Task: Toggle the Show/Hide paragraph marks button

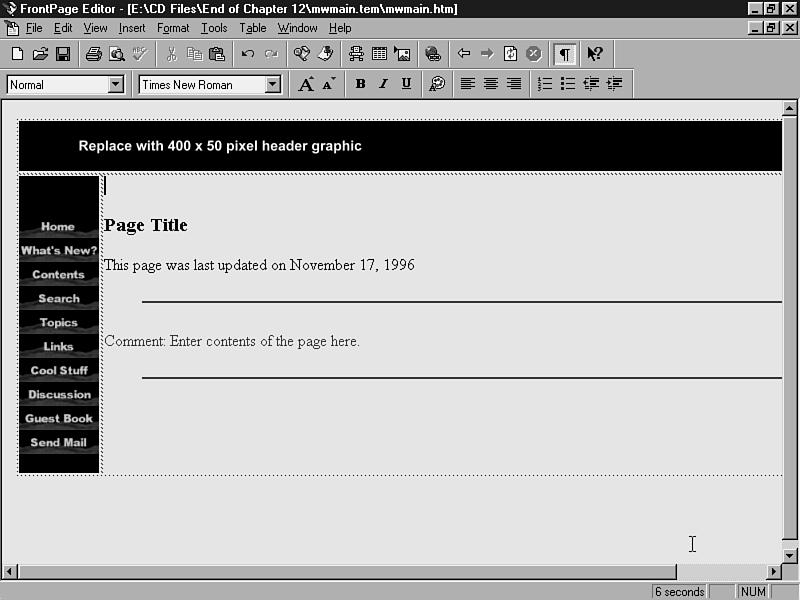Action: (x=565, y=54)
